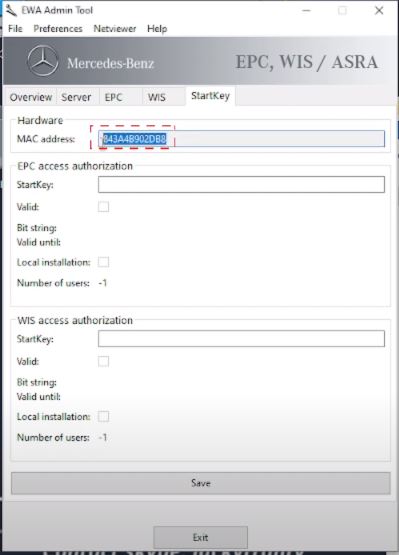Image resolution: width=399 pixels, height=555 pixels.
Task: Toggle the EPC Valid checkbox
Action: coord(103,207)
